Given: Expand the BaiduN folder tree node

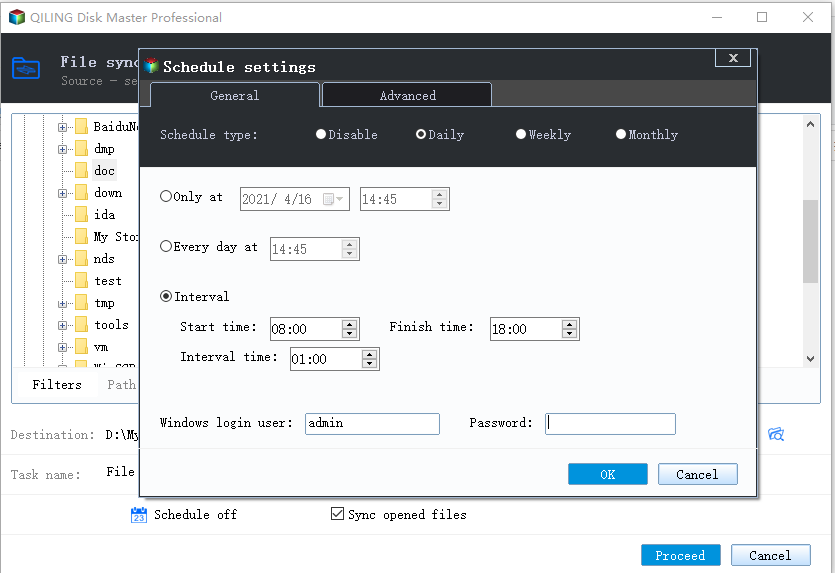Looking at the screenshot, I should [x=62, y=127].
